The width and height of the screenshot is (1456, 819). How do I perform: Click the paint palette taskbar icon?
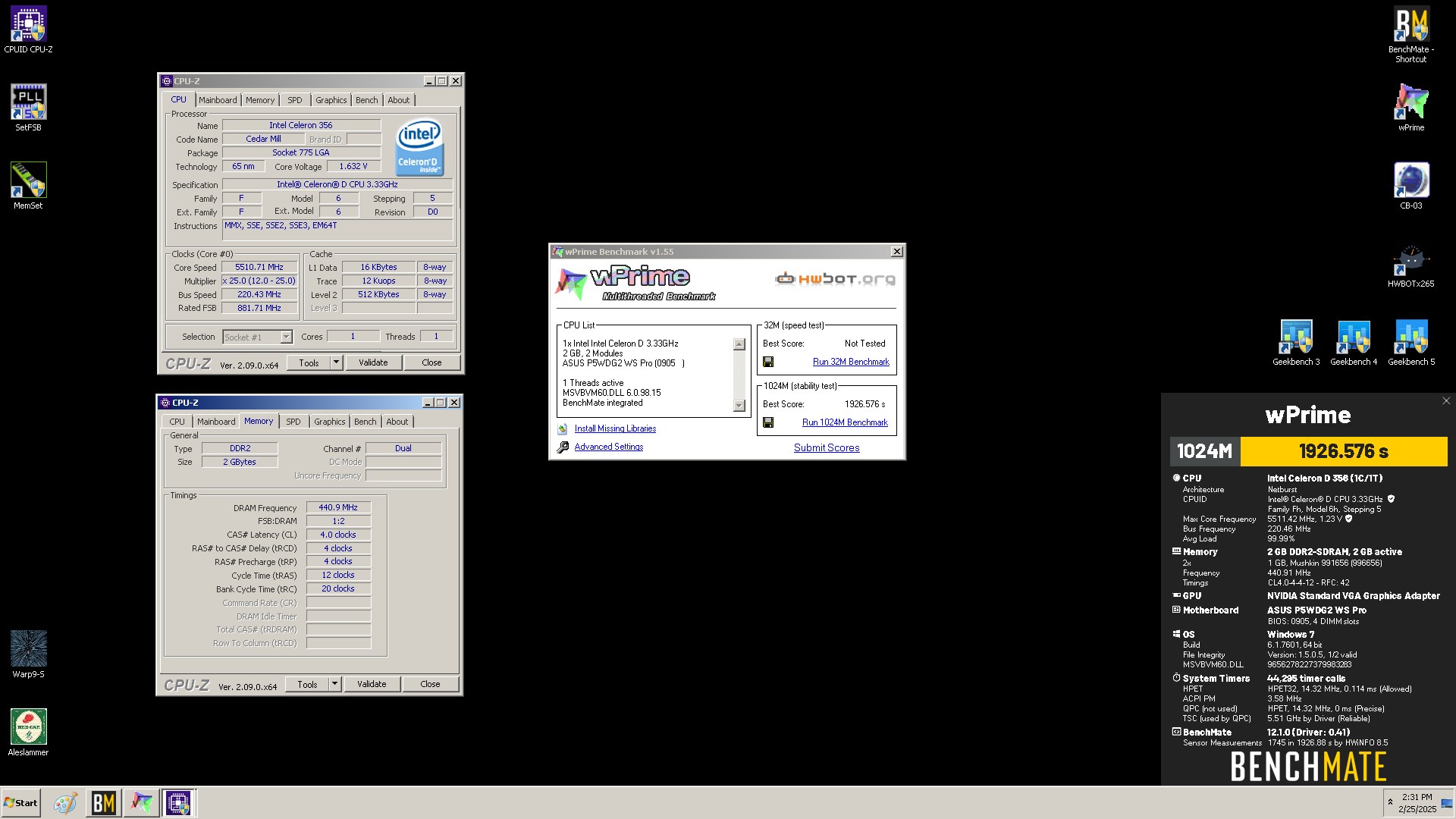(x=65, y=803)
